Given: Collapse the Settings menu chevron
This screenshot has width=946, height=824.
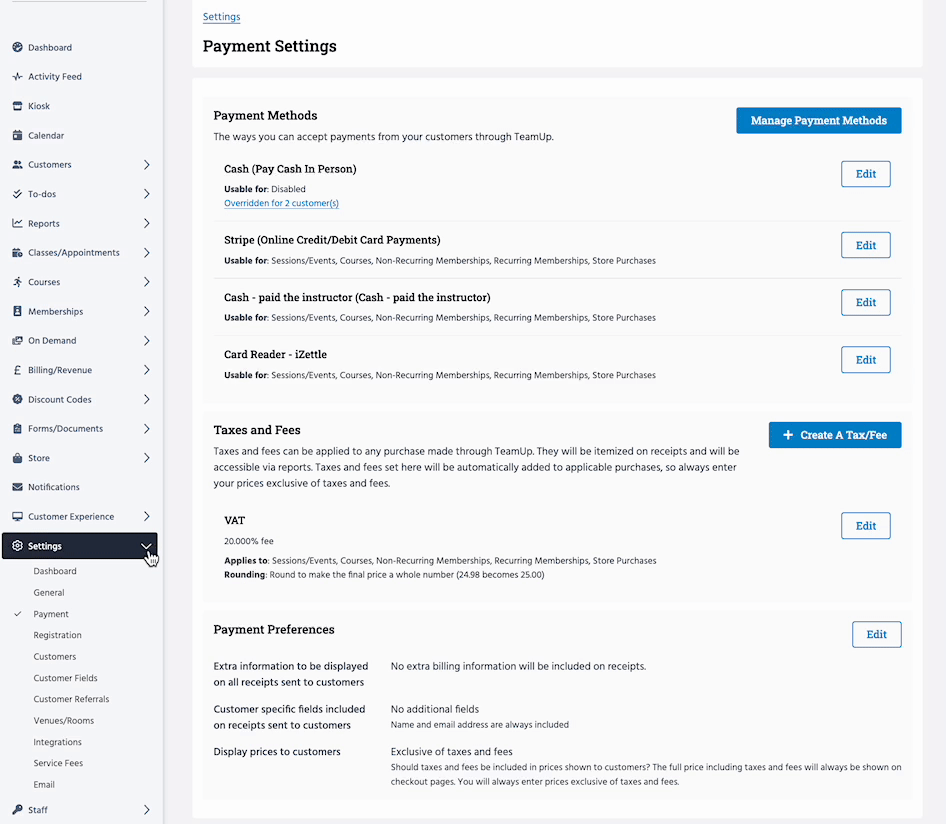Looking at the screenshot, I should pyautogui.click(x=147, y=546).
